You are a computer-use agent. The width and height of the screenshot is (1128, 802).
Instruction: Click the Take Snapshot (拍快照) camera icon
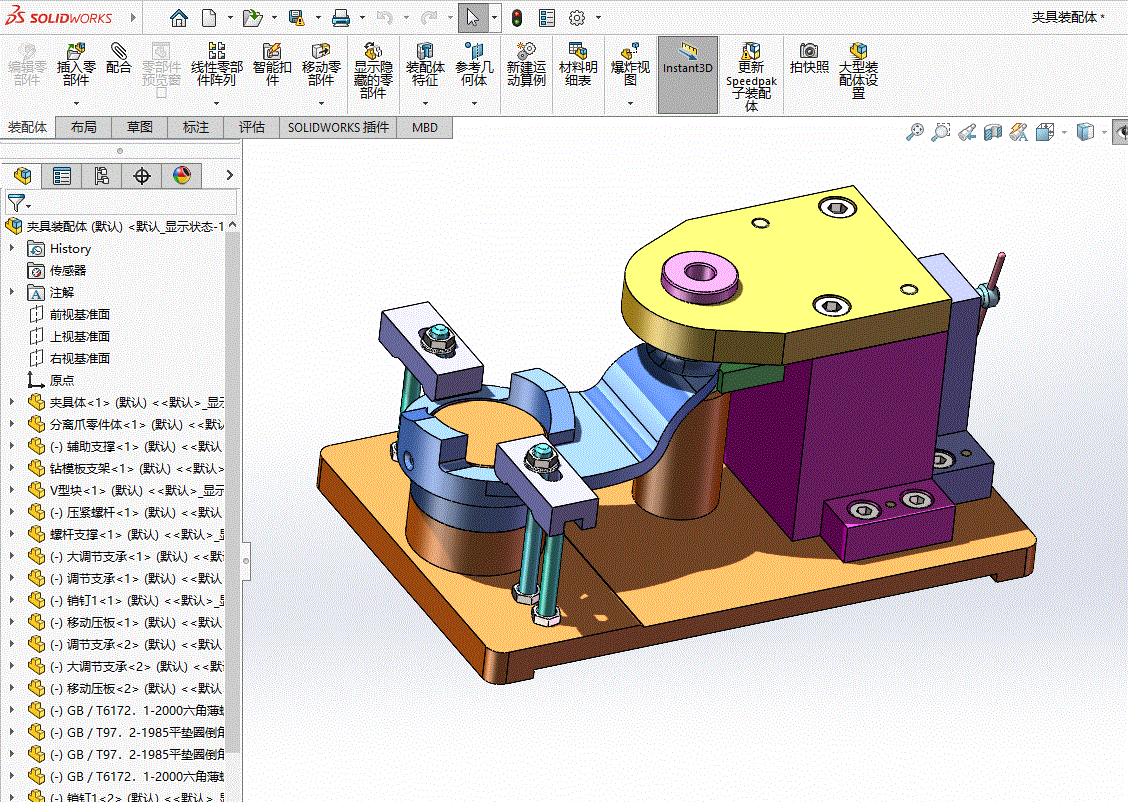pyautogui.click(x=809, y=59)
